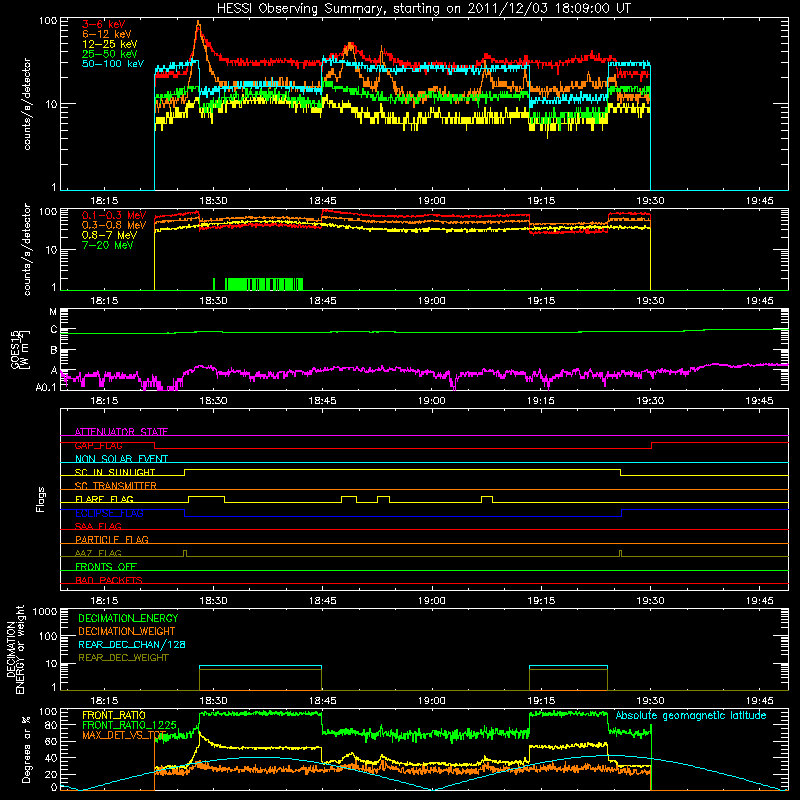Viewport: 800px width, 800px height.
Task: Select the FLARE_FLAG label
Action: (104, 499)
